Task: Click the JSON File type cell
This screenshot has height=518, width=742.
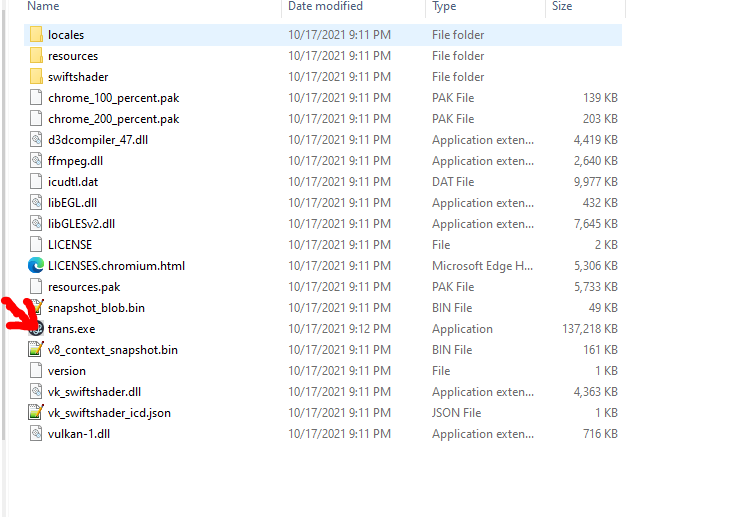Action: 456,413
